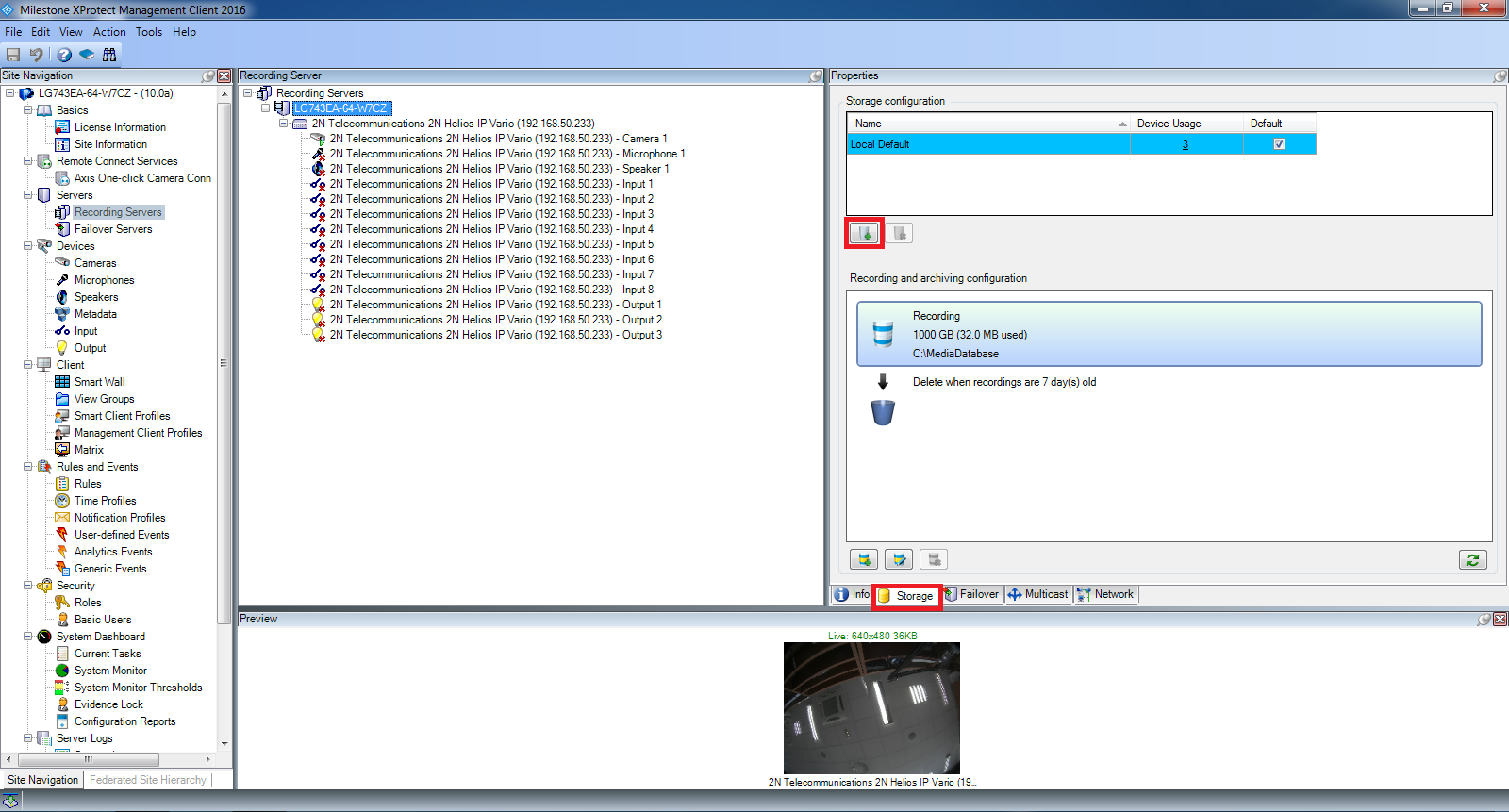Click the Recording database storage icon
Screen dimensions: 1509x812
point(883,334)
